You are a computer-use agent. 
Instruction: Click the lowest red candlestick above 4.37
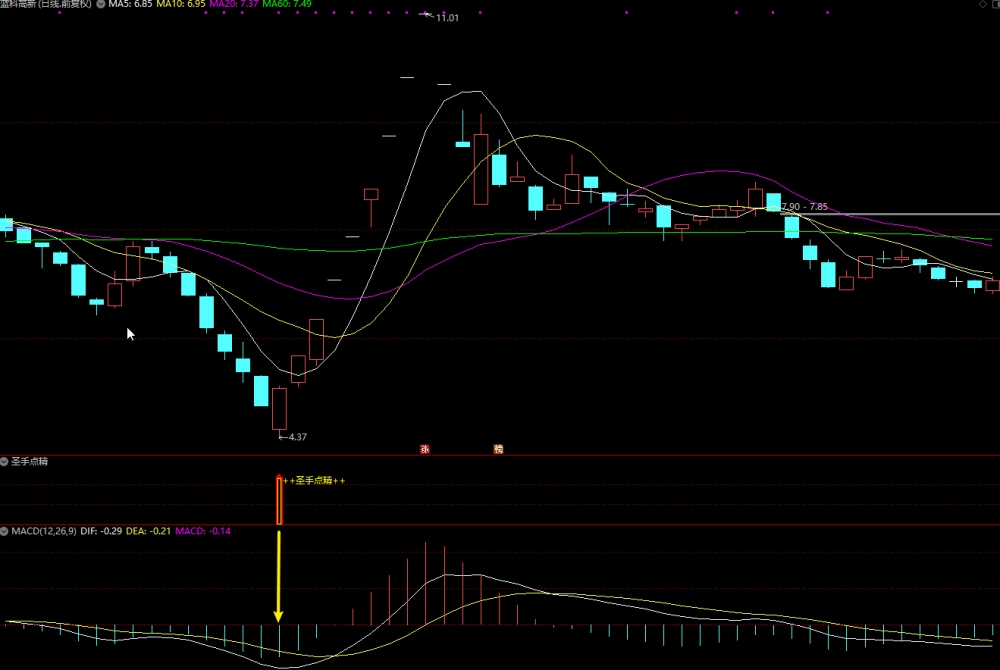(x=279, y=409)
